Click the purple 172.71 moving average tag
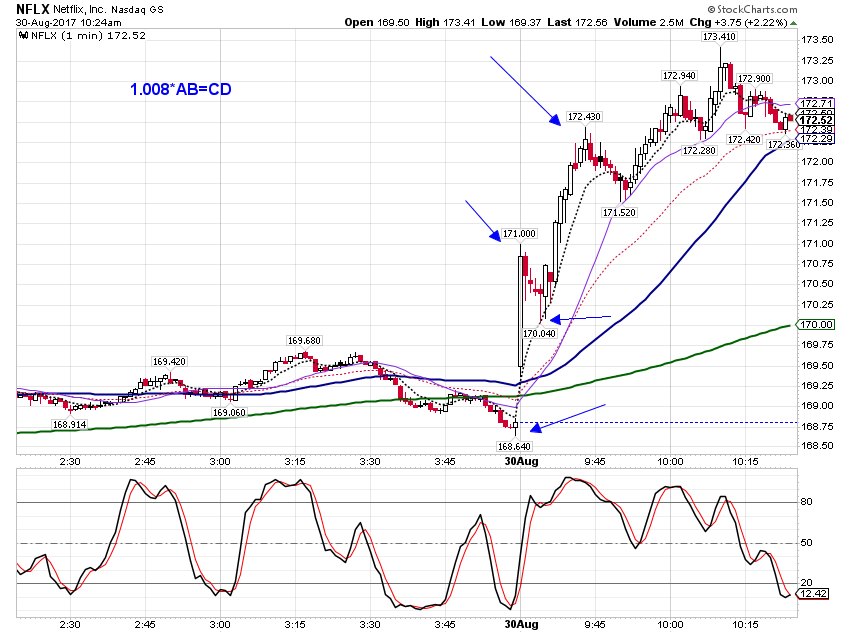850x633 pixels. pos(816,103)
